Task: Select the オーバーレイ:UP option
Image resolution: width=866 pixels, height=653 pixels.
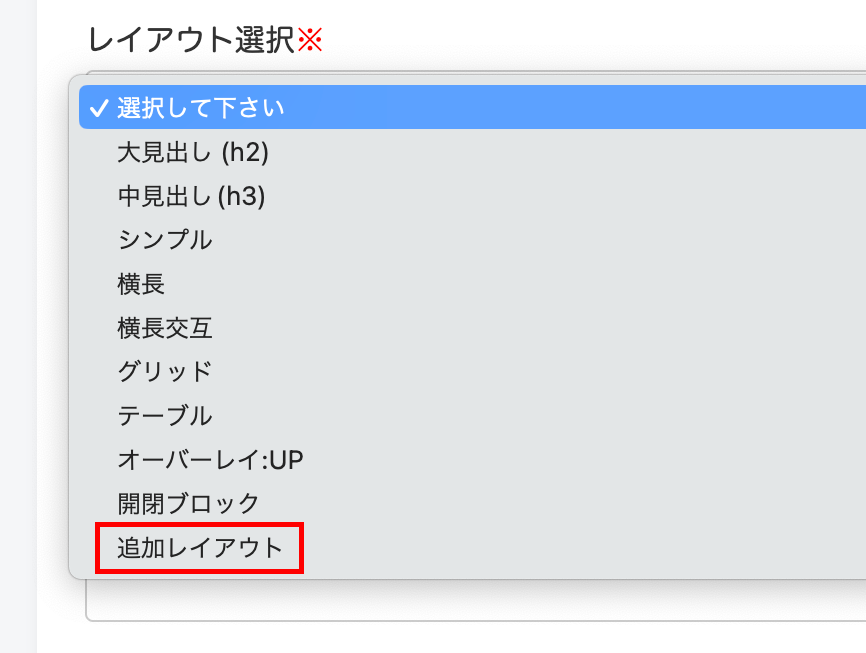Action: pos(210,459)
